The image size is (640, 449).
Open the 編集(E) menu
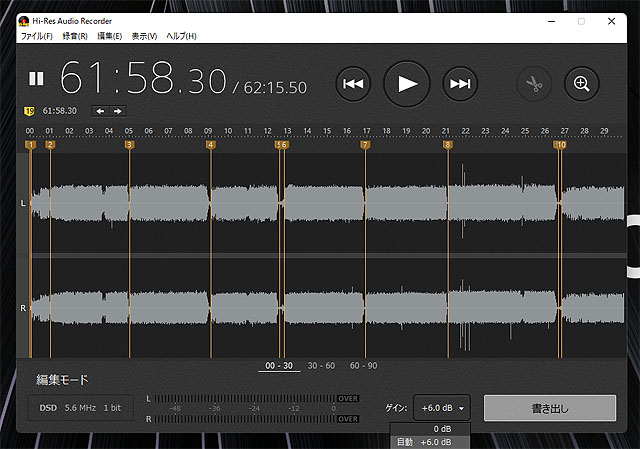coord(109,36)
